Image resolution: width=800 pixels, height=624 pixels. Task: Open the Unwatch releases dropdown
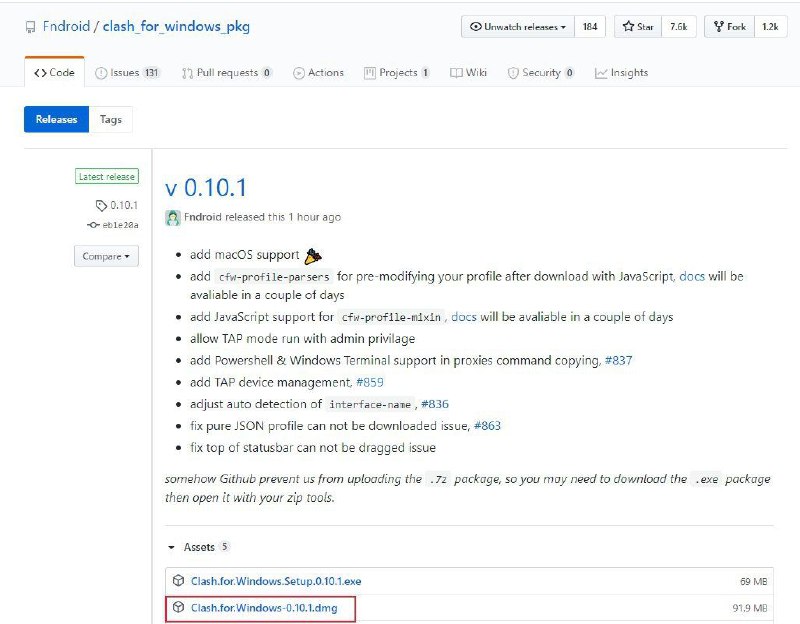coord(517,27)
